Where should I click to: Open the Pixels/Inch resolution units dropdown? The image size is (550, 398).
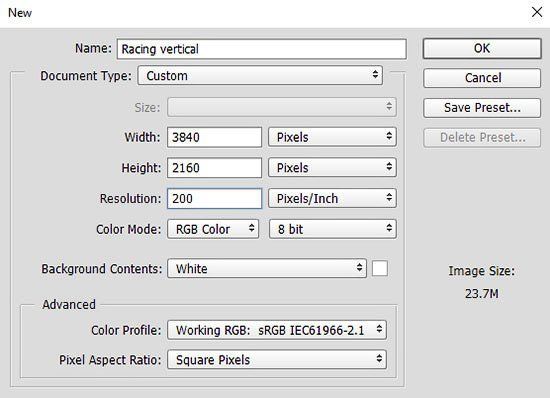coord(332,198)
